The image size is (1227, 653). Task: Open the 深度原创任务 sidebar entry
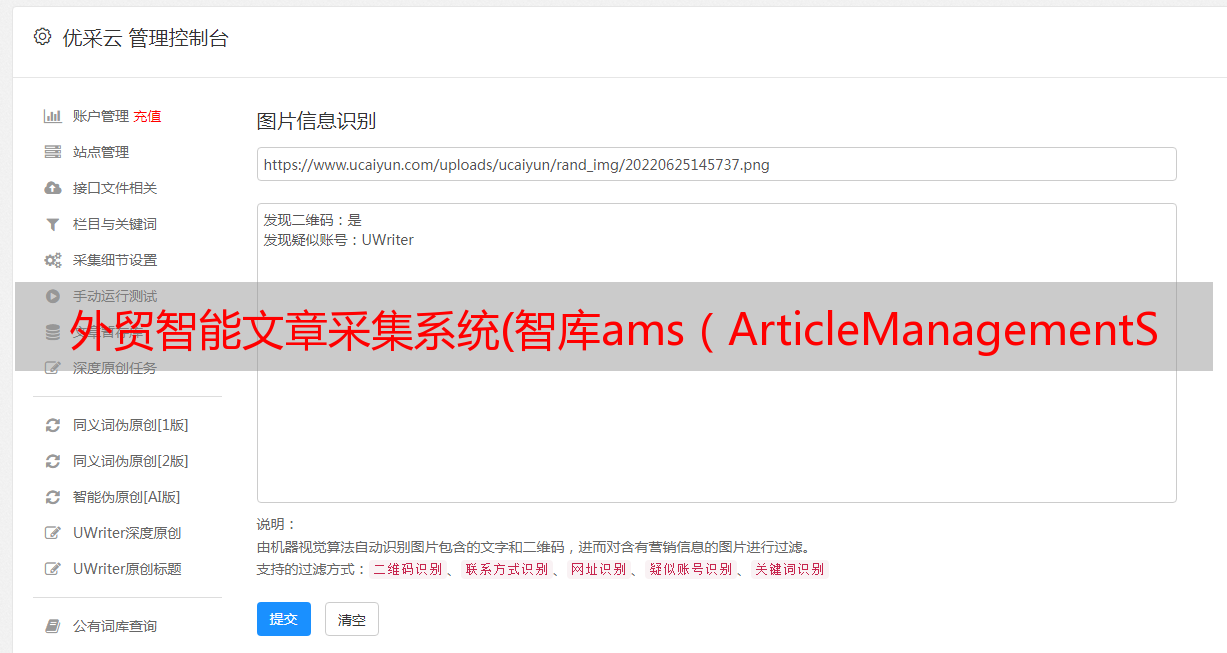115,368
